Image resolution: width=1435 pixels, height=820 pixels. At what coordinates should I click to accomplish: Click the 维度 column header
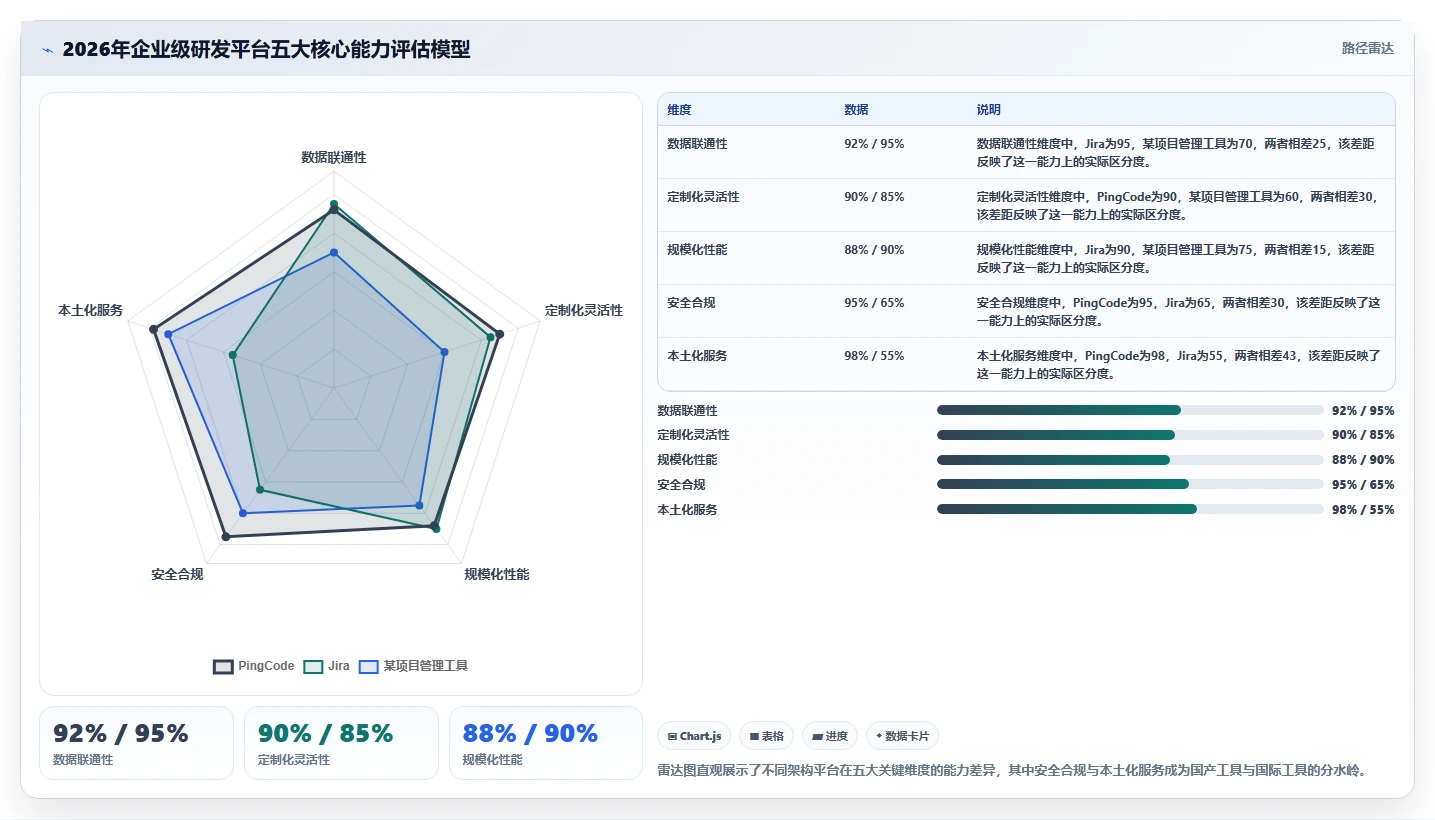coord(680,110)
